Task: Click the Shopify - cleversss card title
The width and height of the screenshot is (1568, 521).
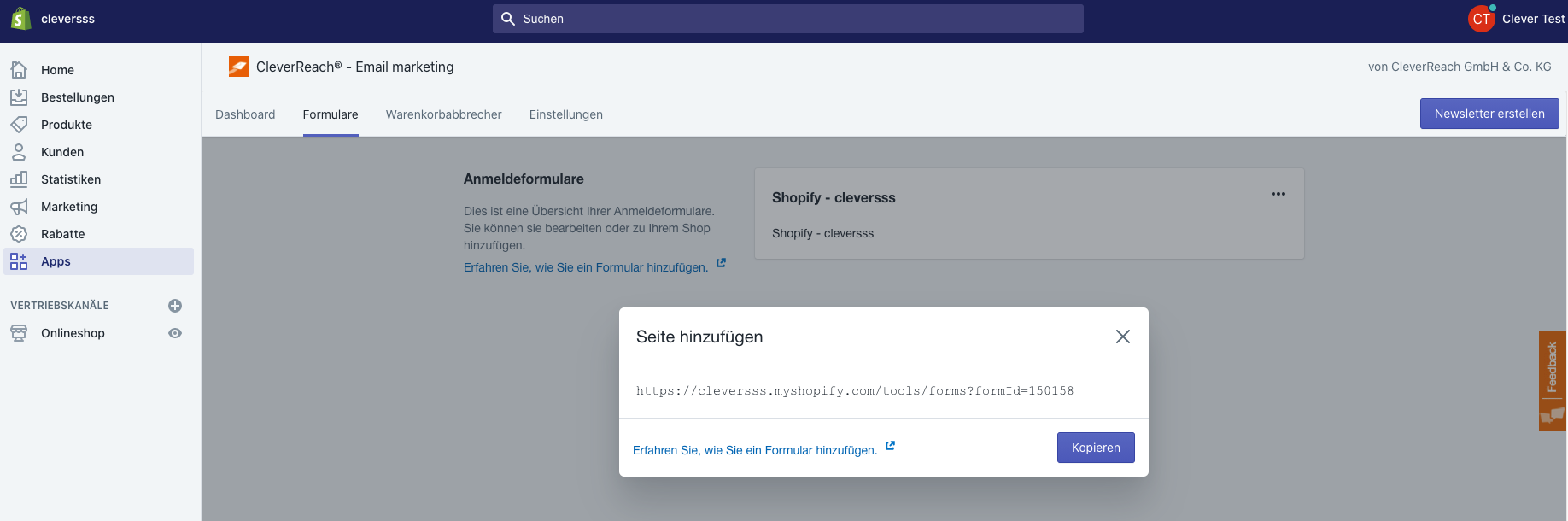Action: click(834, 197)
